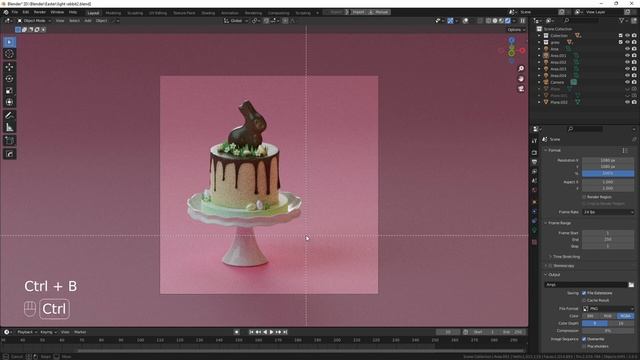Open the Format presets list icon
This screenshot has width=640, height=360.
[625, 150]
